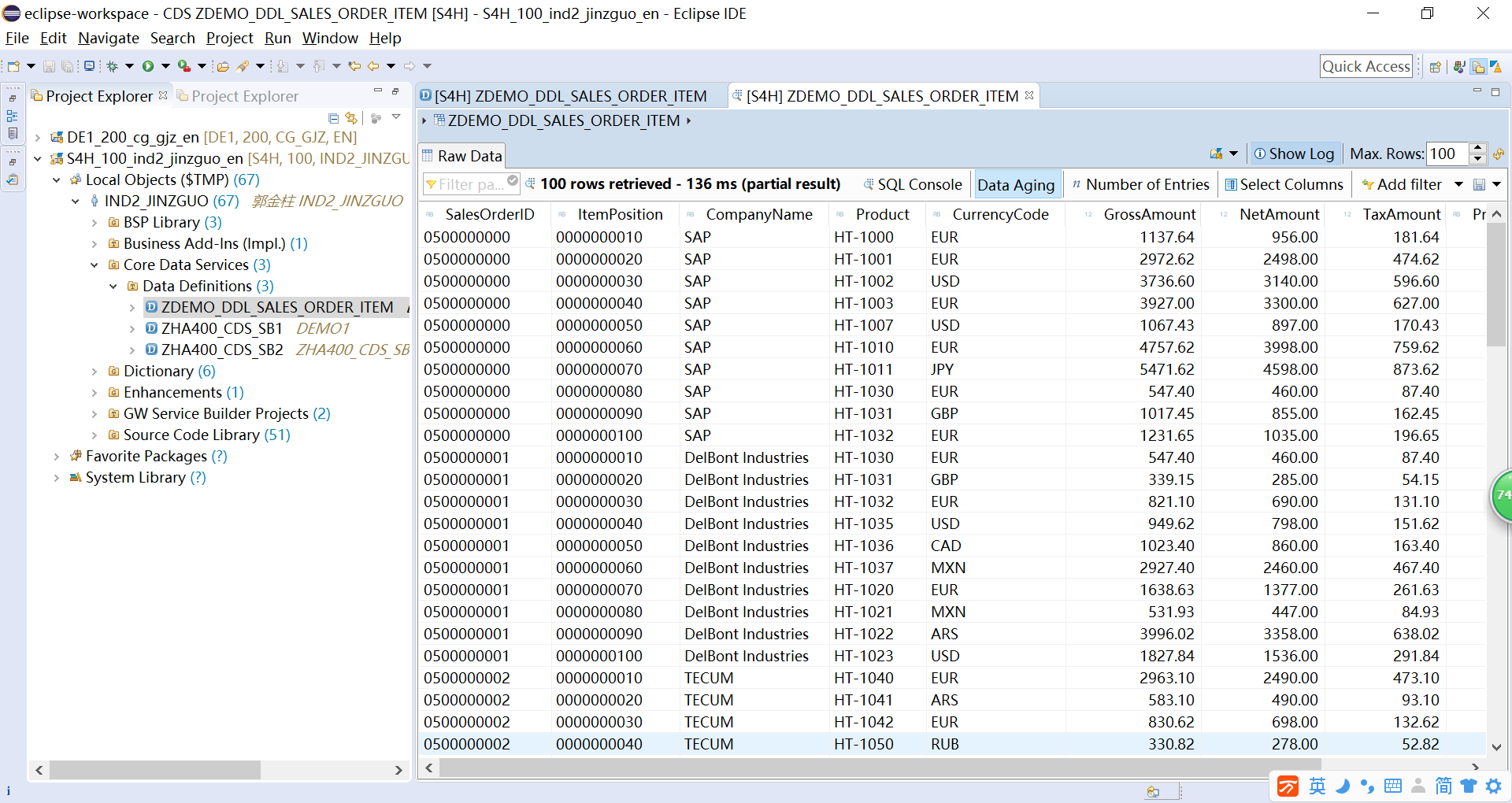Click the outline hierarchy icon in left trim
This screenshot has height=803, width=1512.
point(13,116)
